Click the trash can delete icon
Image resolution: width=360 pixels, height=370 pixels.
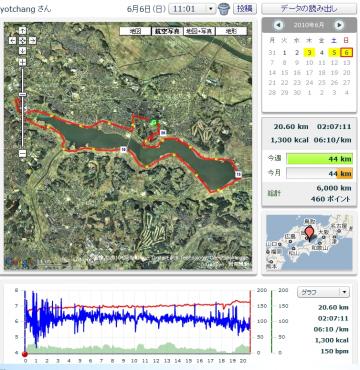(x=224, y=8)
